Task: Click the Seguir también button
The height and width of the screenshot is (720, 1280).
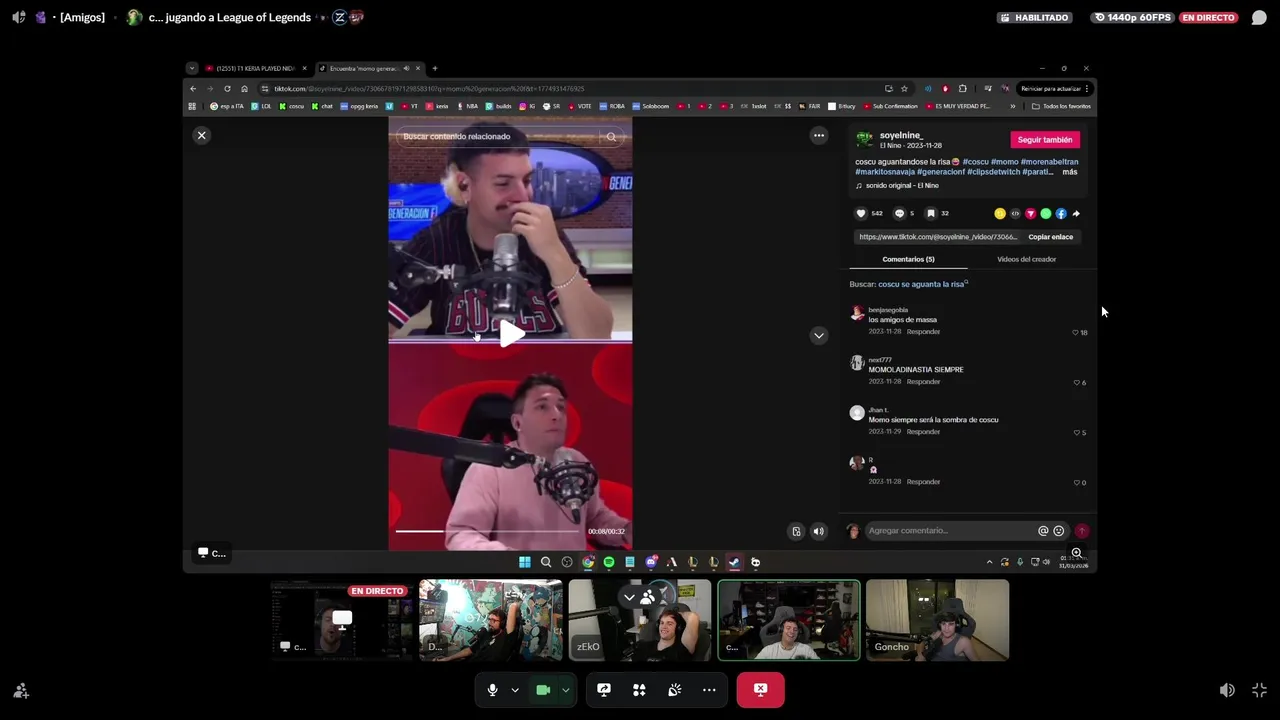Action: coord(1045,140)
